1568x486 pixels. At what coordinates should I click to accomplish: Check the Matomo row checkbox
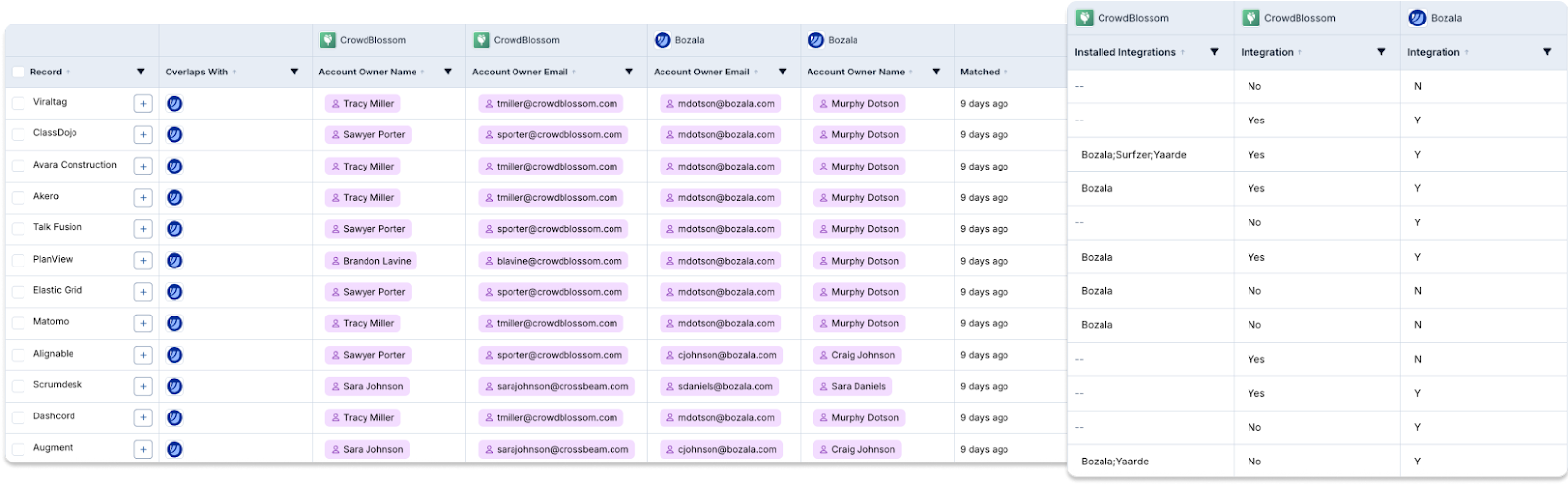[18, 322]
